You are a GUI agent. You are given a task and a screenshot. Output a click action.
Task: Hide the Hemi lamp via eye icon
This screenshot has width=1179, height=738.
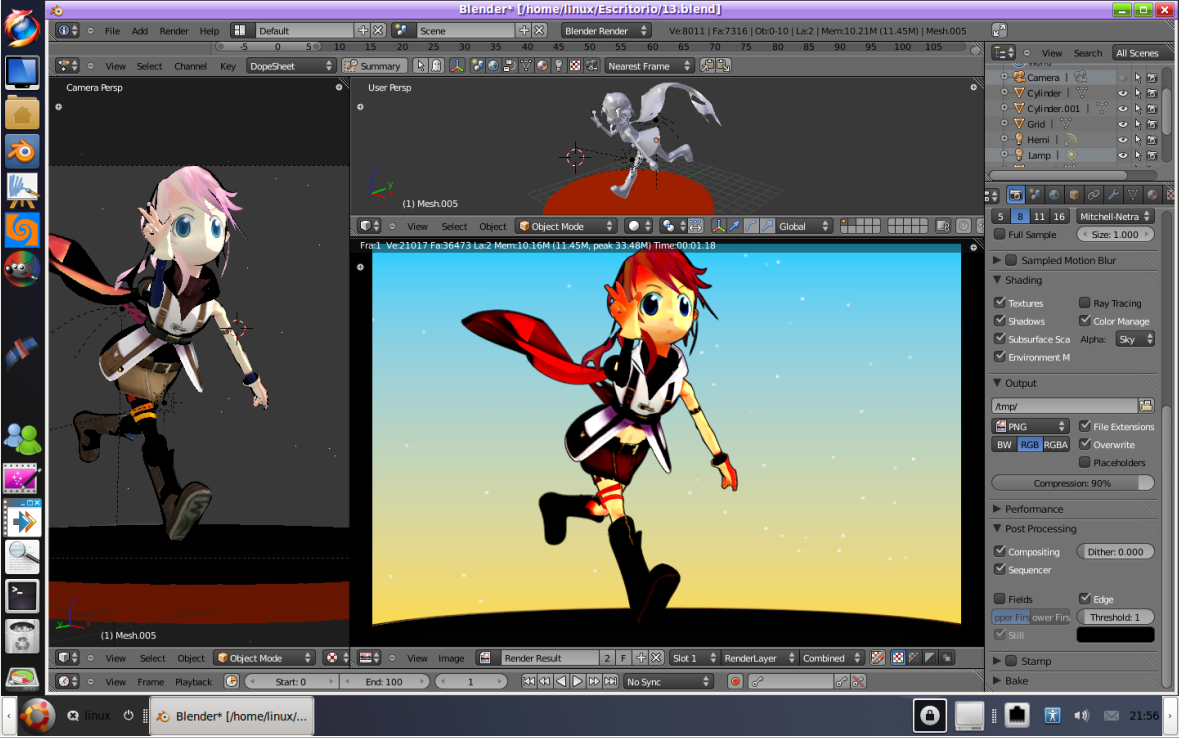point(1123,140)
